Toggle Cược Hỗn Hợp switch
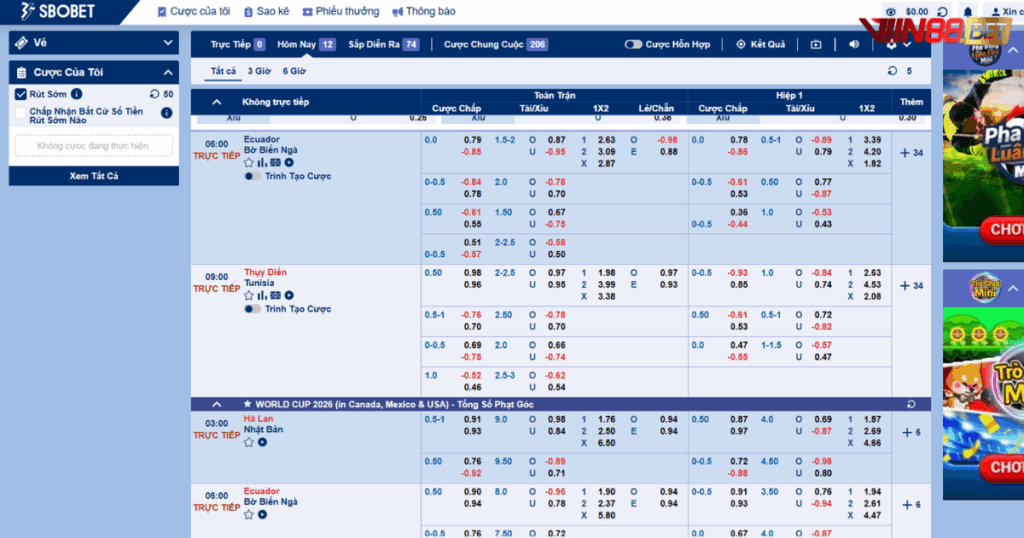 pyautogui.click(x=633, y=44)
